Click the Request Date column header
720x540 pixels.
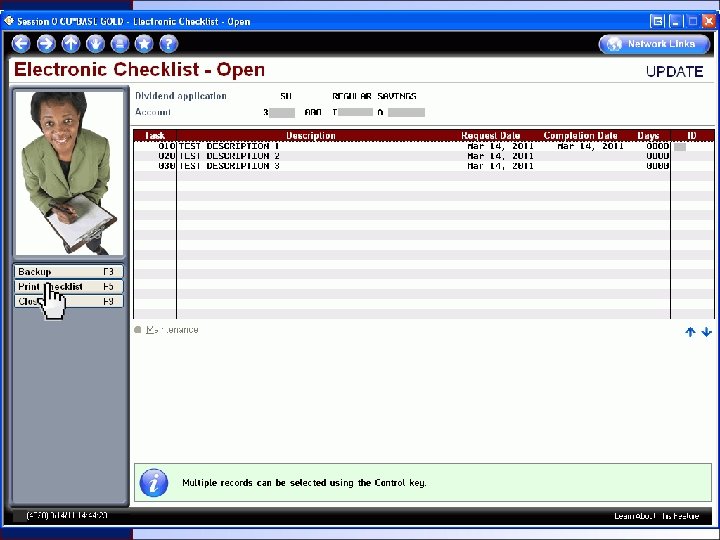coord(490,135)
